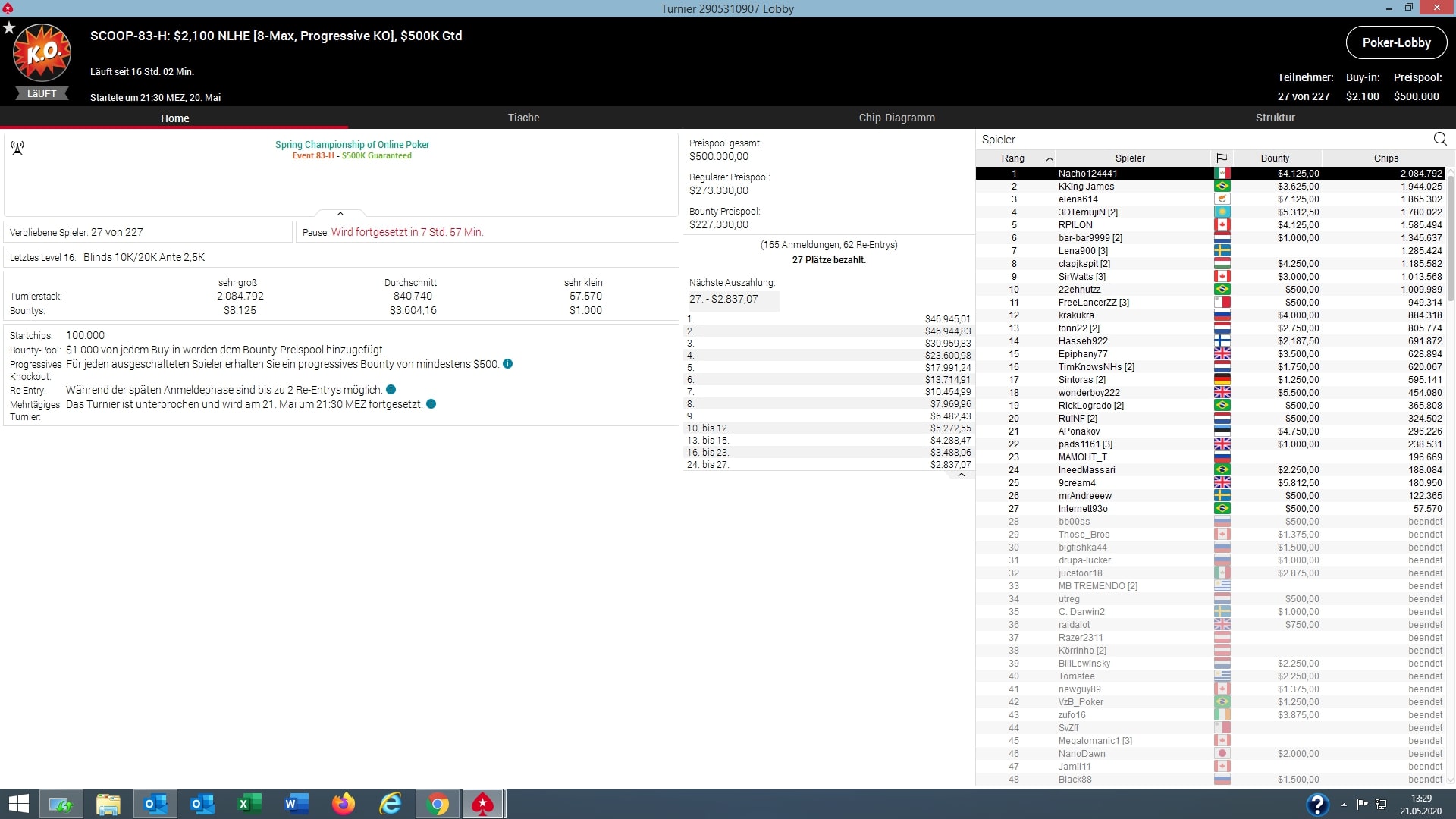
Task: Toggle the Rang column sort arrow
Action: point(1050,158)
